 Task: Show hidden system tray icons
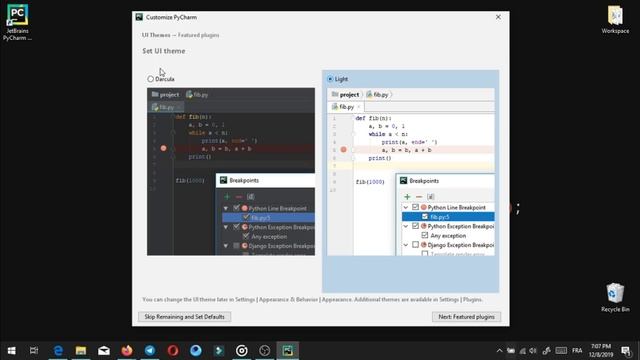[x=499, y=351]
